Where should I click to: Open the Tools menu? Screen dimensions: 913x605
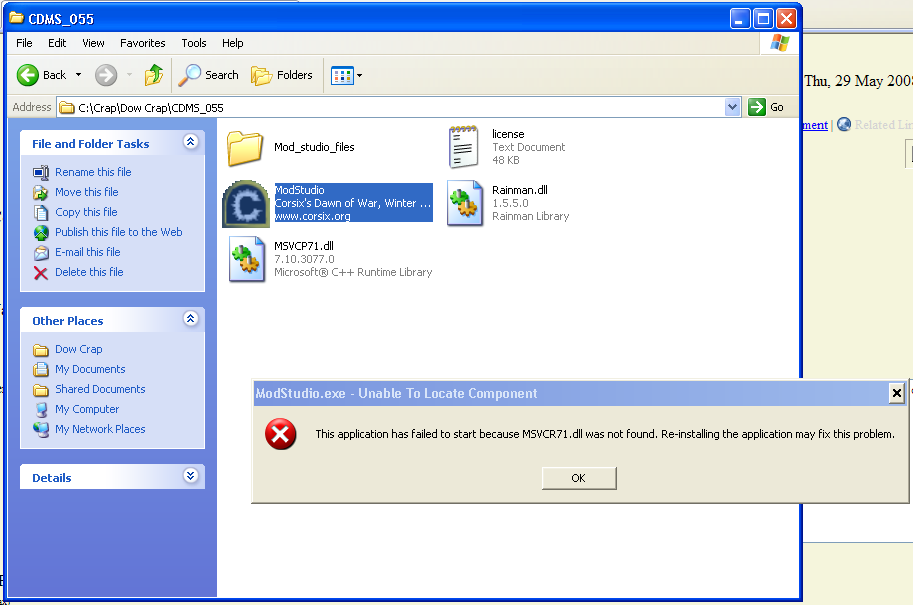(x=194, y=43)
